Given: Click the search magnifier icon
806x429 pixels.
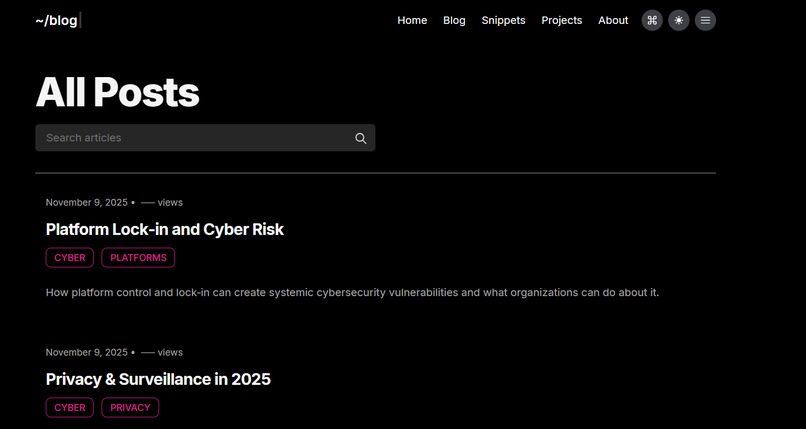Looking at the screenshot, I should 361,138.
